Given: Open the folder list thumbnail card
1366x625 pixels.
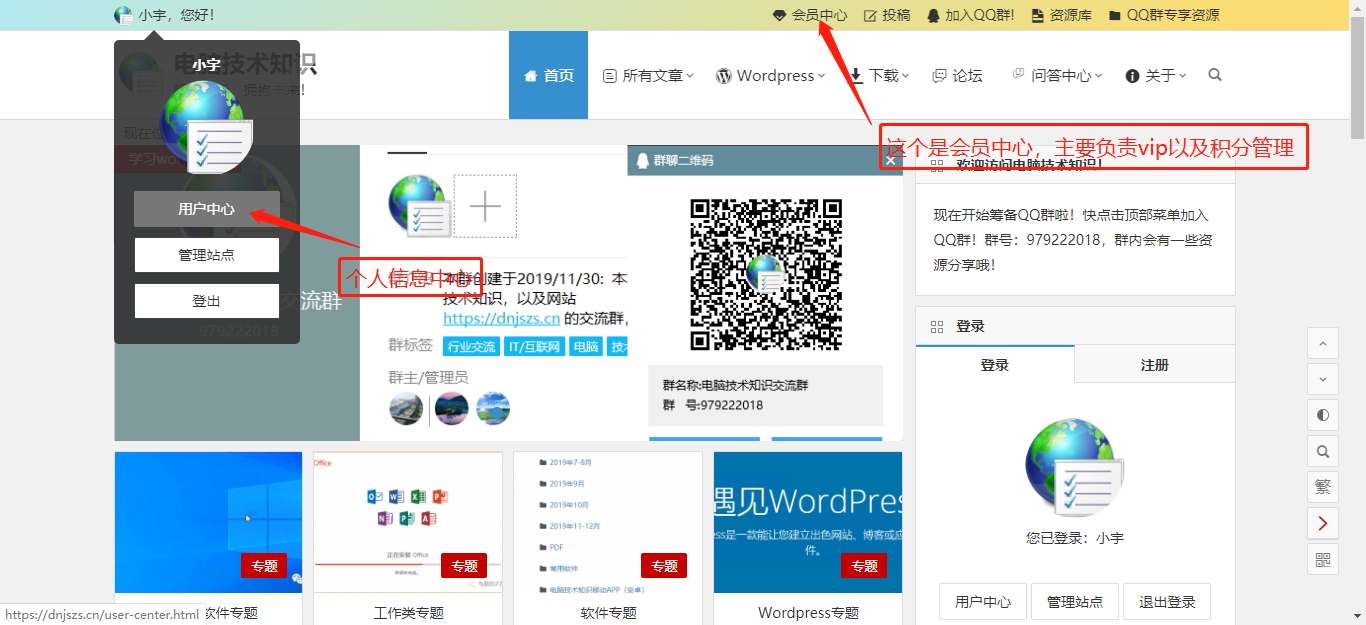Looking at the screenshot, I should tap(608, 522).
